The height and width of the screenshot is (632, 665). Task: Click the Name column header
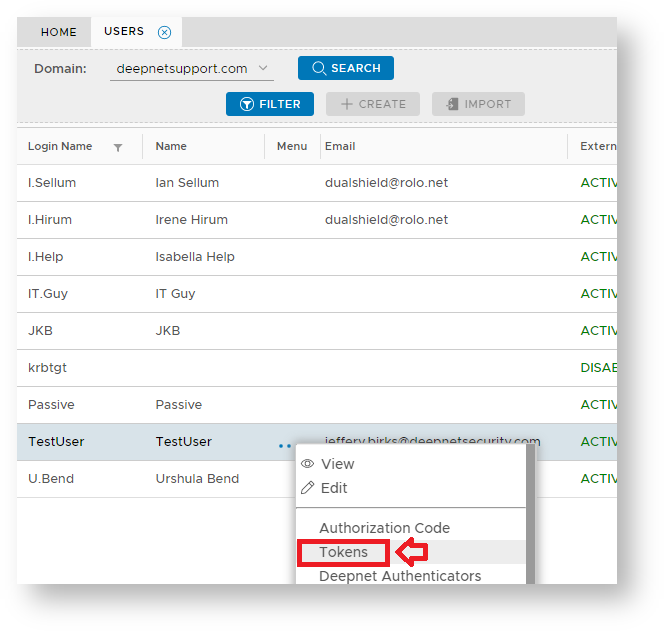pos(171,146)
